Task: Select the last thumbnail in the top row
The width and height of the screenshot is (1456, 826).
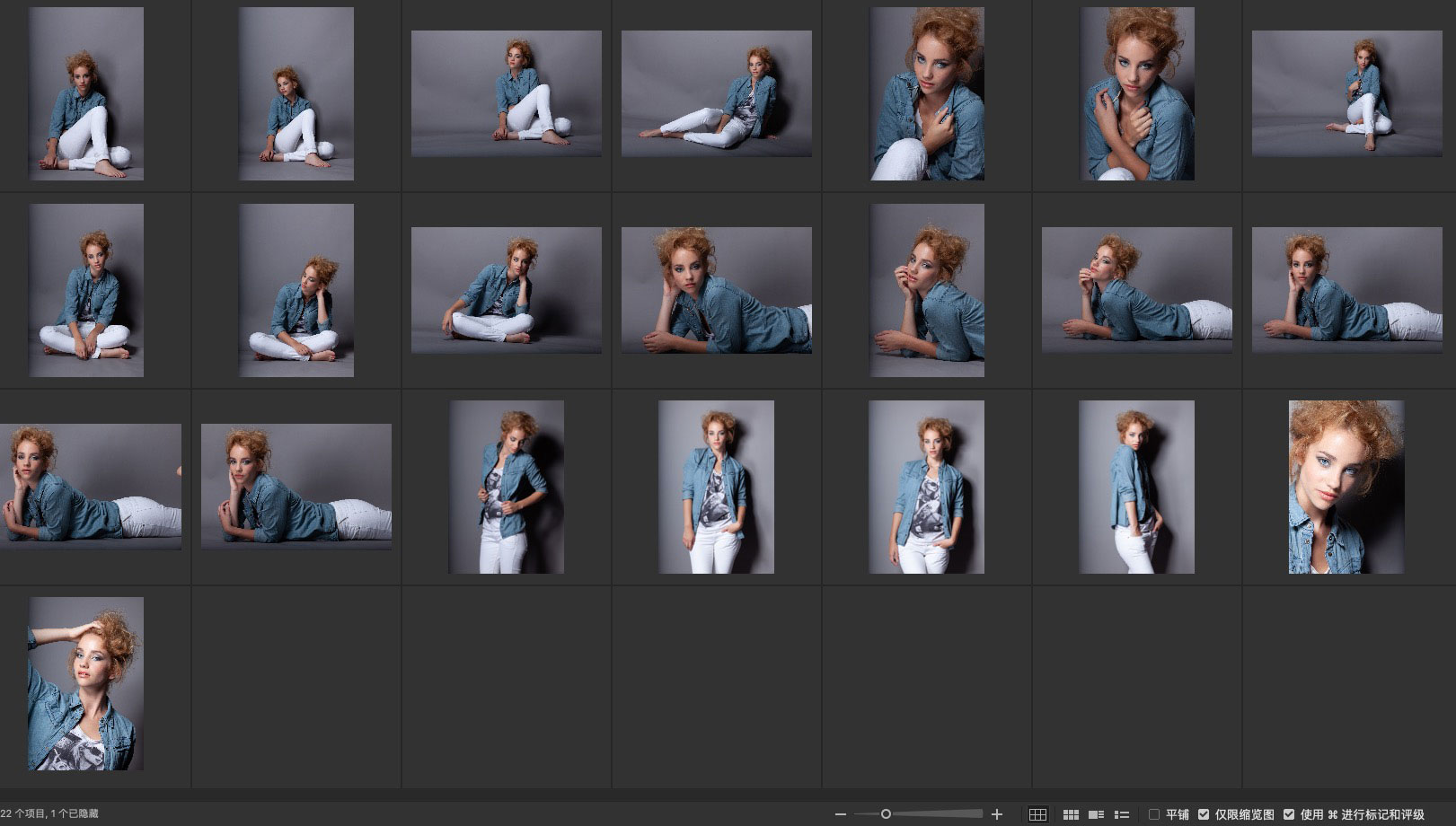Action: click(1346, 93)
